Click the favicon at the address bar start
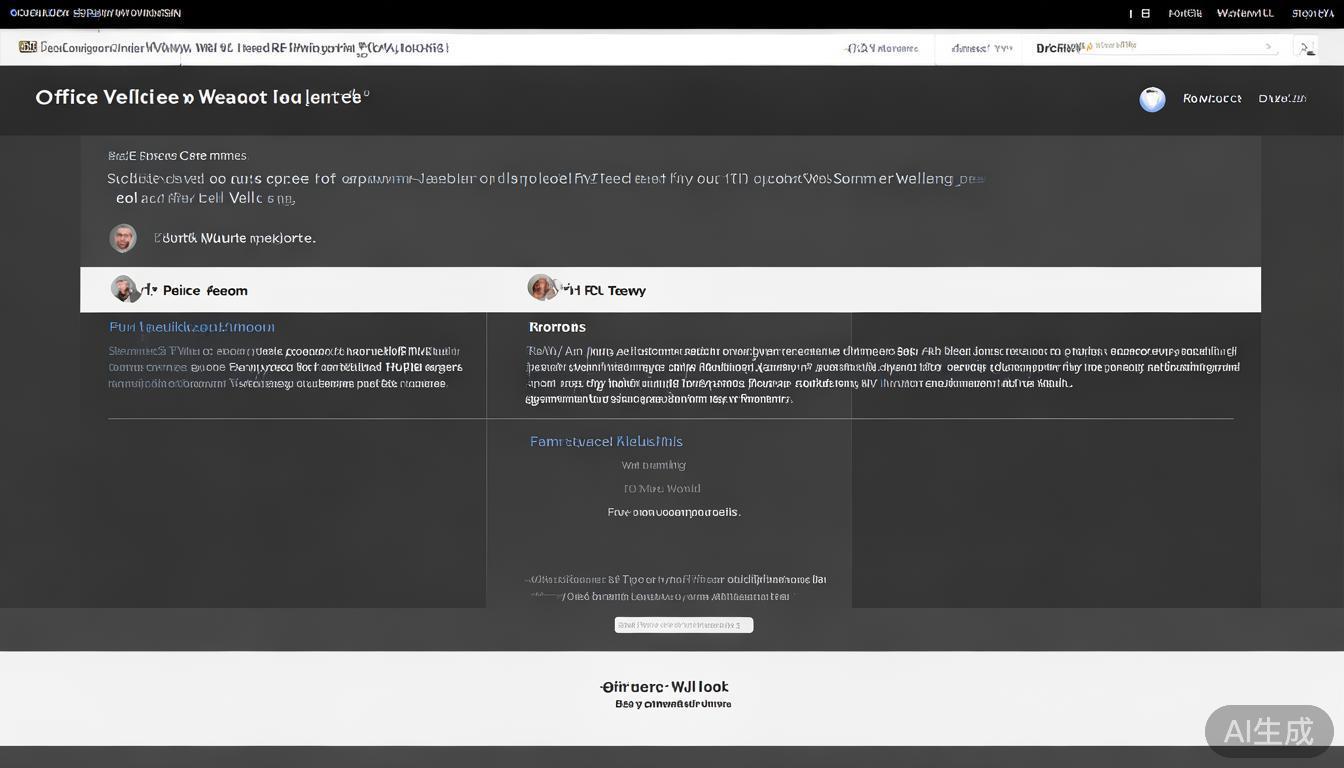Viewport: 1344px width, 768px height. 27,47
